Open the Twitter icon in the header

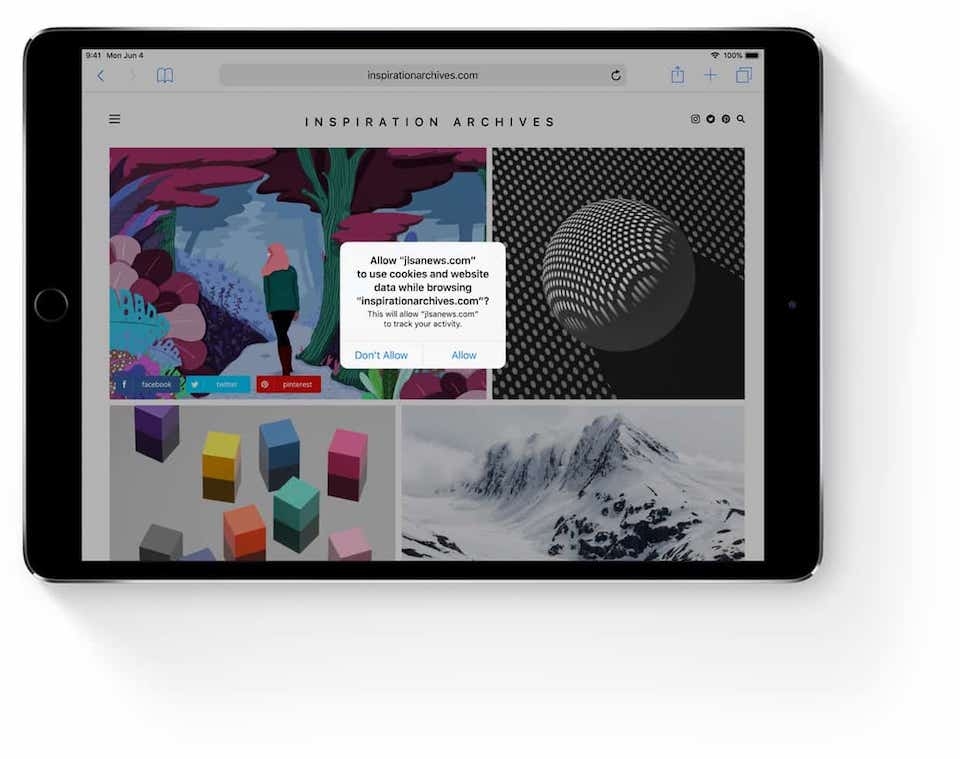710,118
